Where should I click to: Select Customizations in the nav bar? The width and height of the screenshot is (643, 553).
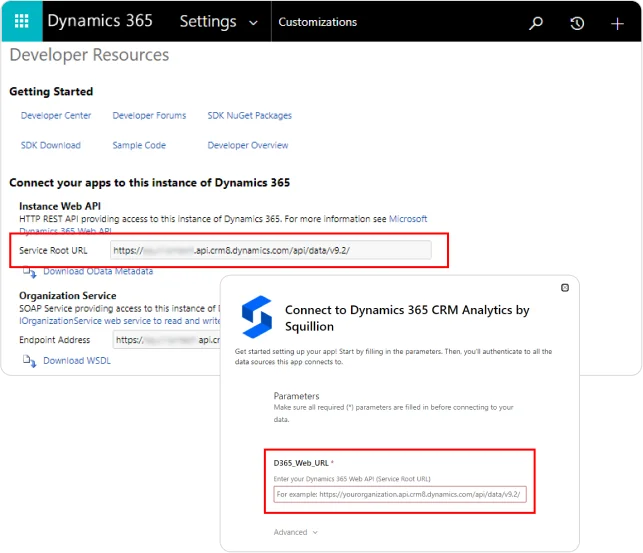(x=317, y=22)
